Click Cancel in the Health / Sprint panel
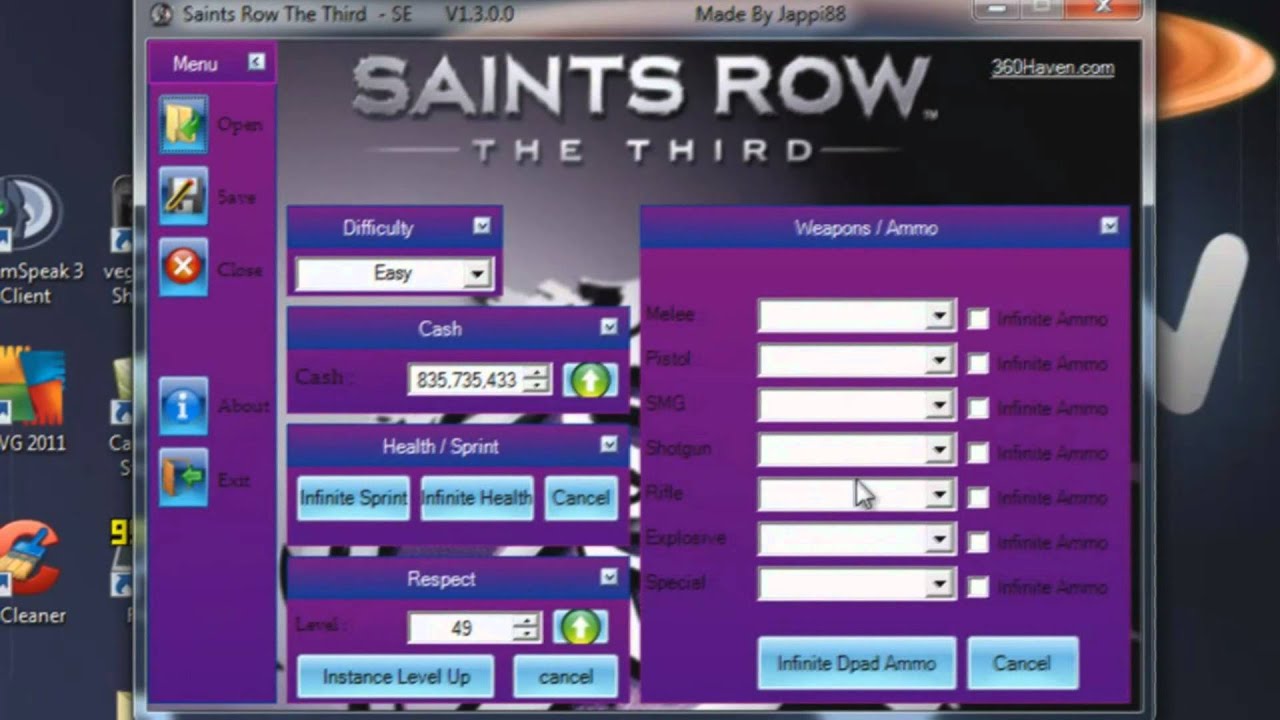The height and width of the screenshot is (720, 1280). click(x=581, y=498)
